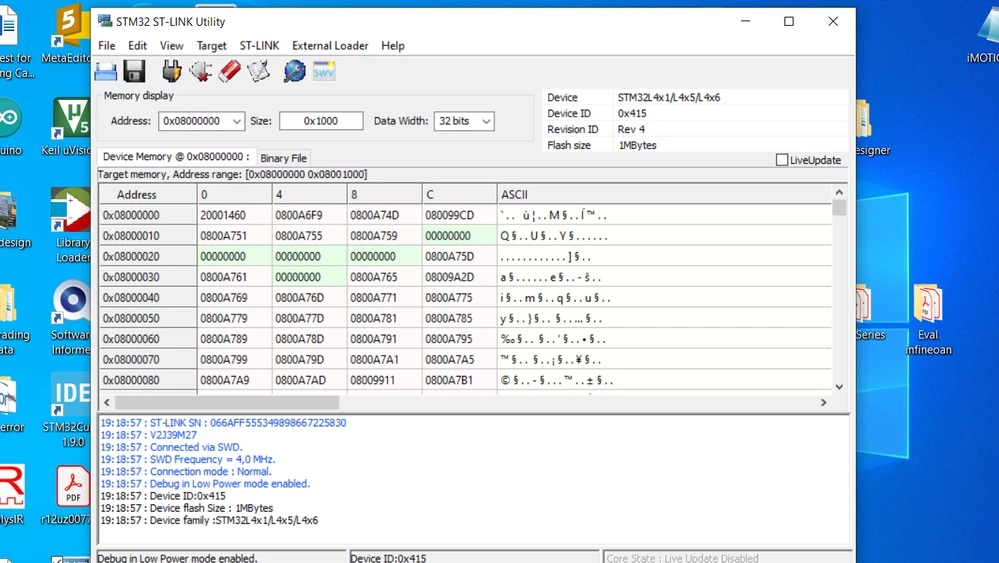Open the Trading data folder on desktop
The width and height of the screenshot is (999, 563).
point(13,319)
